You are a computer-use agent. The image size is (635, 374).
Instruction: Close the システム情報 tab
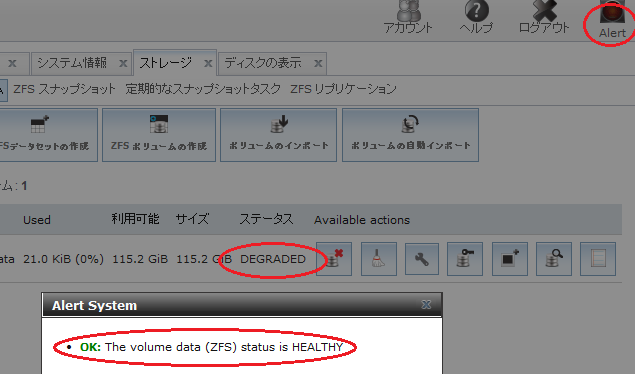click(123, 64)
